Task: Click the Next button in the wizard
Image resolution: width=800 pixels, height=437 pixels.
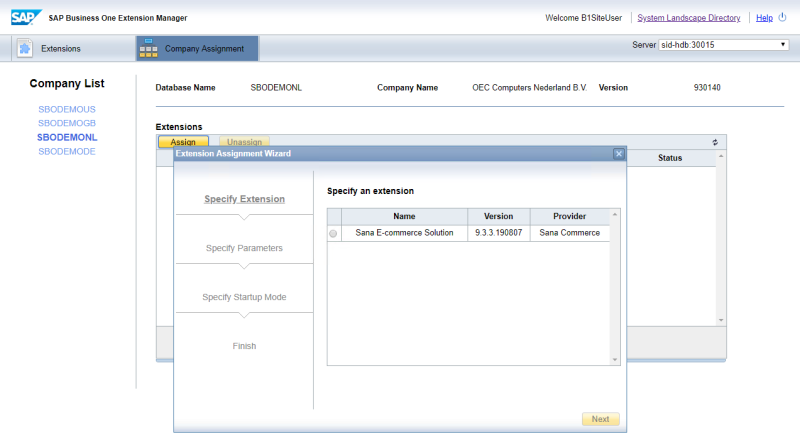Action: pos(601,419)
